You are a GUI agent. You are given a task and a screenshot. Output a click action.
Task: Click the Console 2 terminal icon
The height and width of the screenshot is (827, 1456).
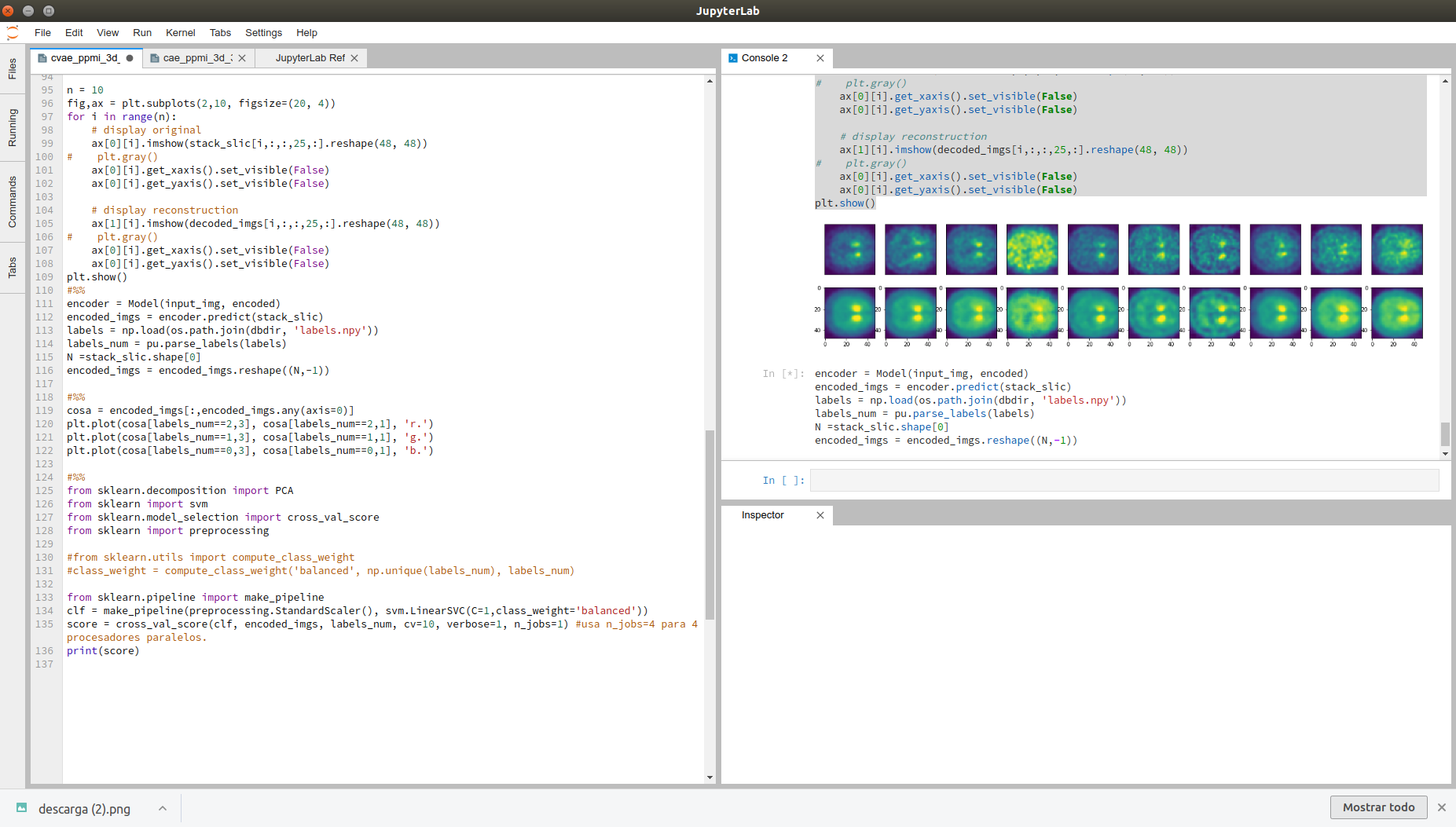[x=732, y=58]
